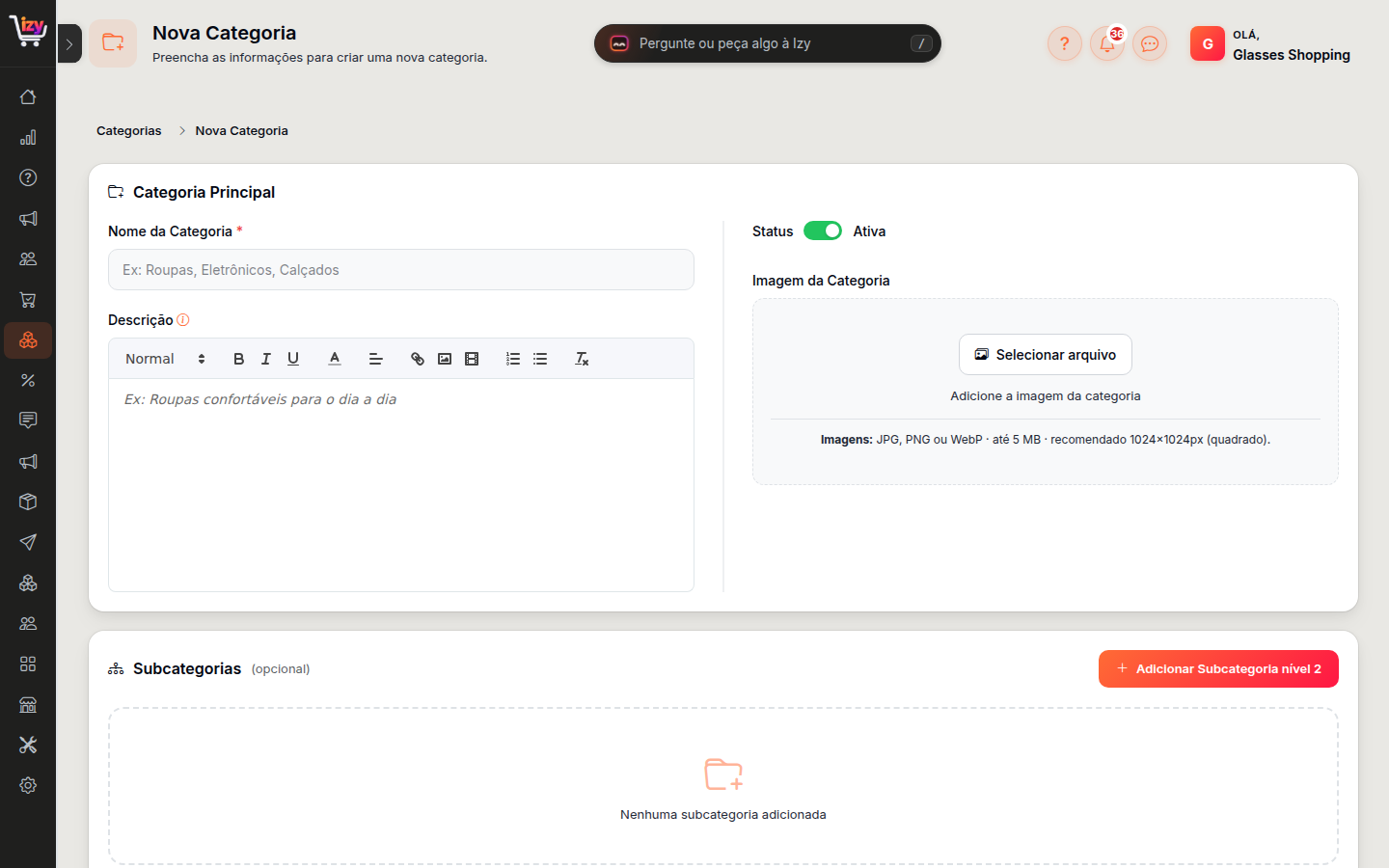The height and width of the screenshot is (868, 1389).
Task: Click the sidebar chat message icon
Action: [28, 420]
